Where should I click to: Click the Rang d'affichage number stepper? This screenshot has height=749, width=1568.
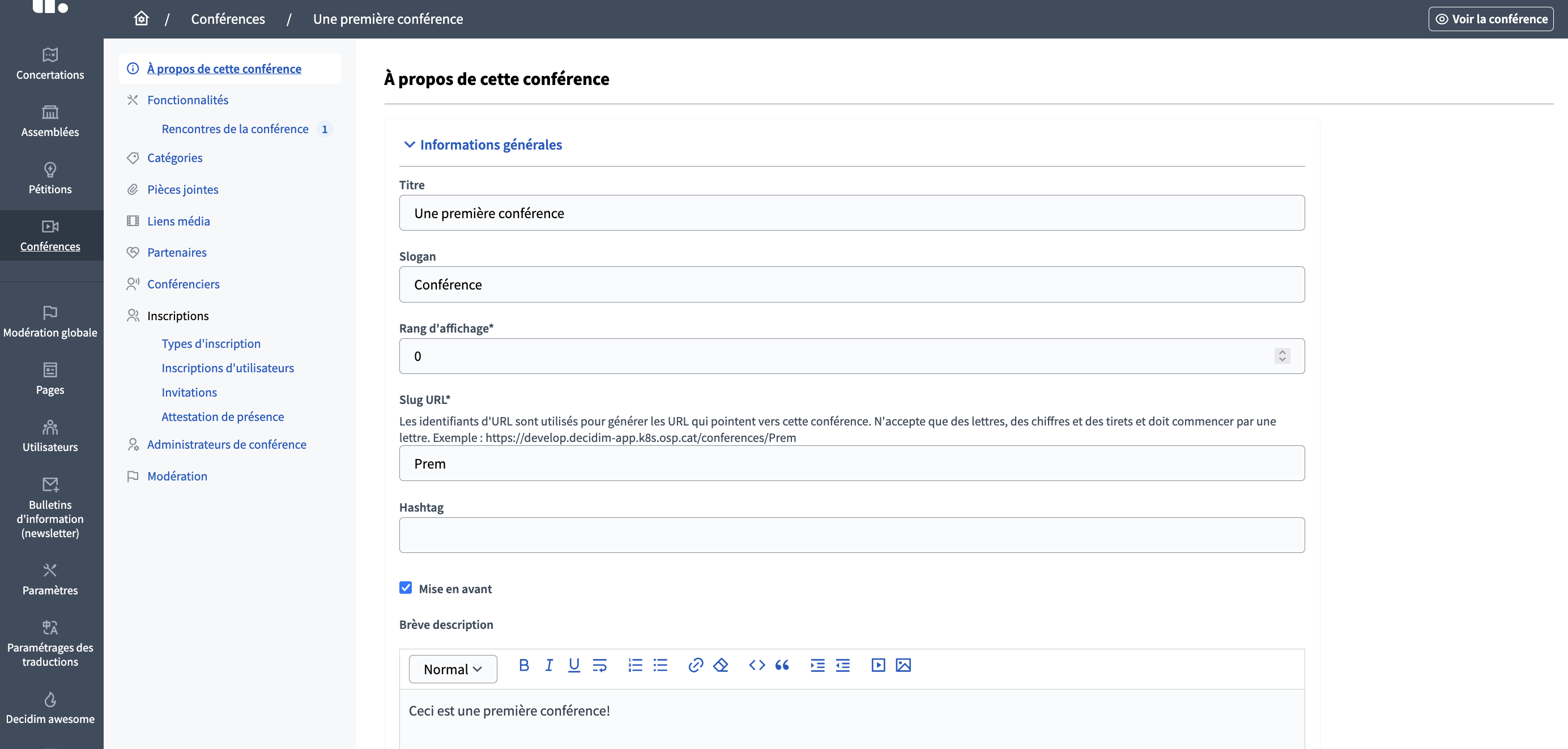[x=1282, y=356]
